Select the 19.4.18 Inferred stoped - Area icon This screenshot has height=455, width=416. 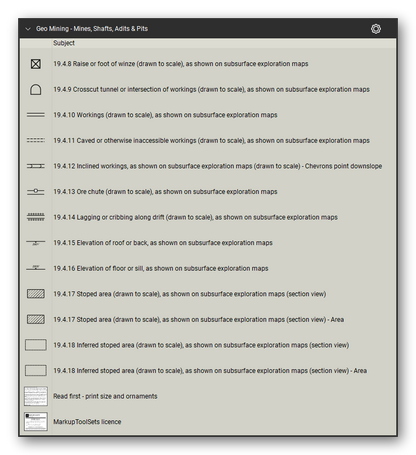click(x=36, y=370)
